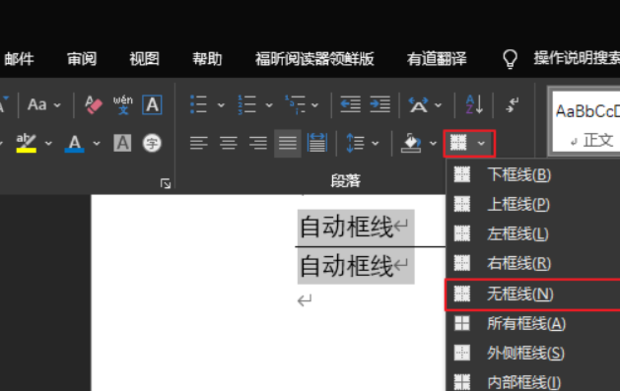Switch to the 审阅 tab
620x391 pixels.
[x=82, y=59]
